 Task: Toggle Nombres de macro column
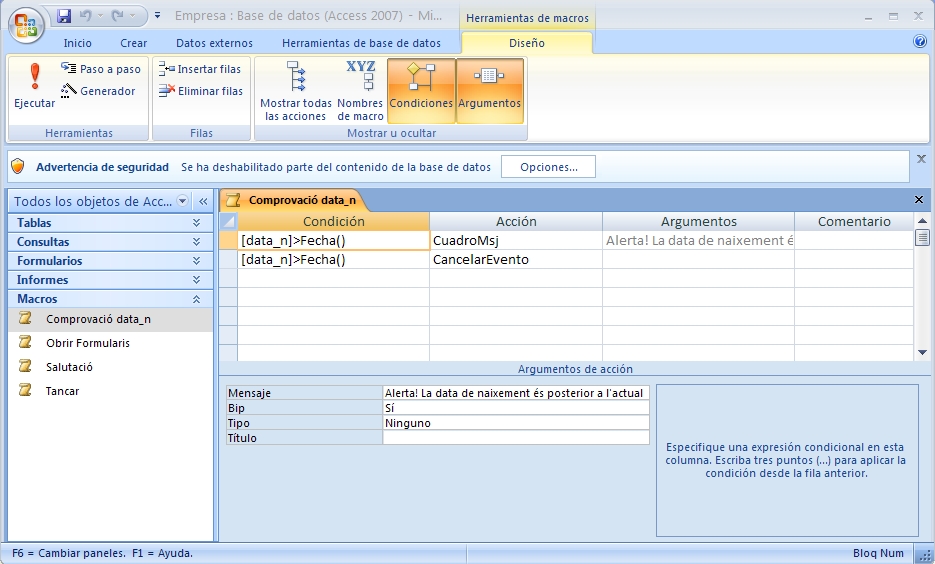(360, 90)
